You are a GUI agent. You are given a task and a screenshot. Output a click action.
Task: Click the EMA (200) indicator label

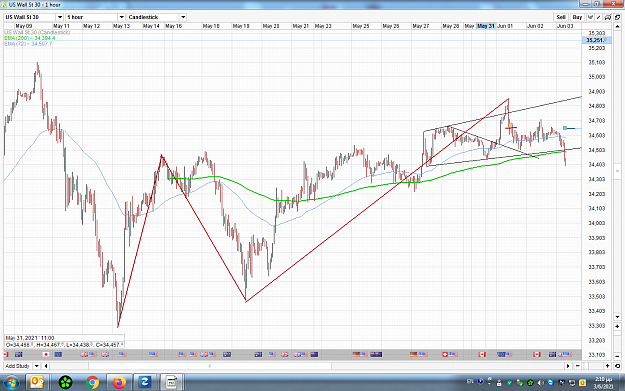click(30, 38)
